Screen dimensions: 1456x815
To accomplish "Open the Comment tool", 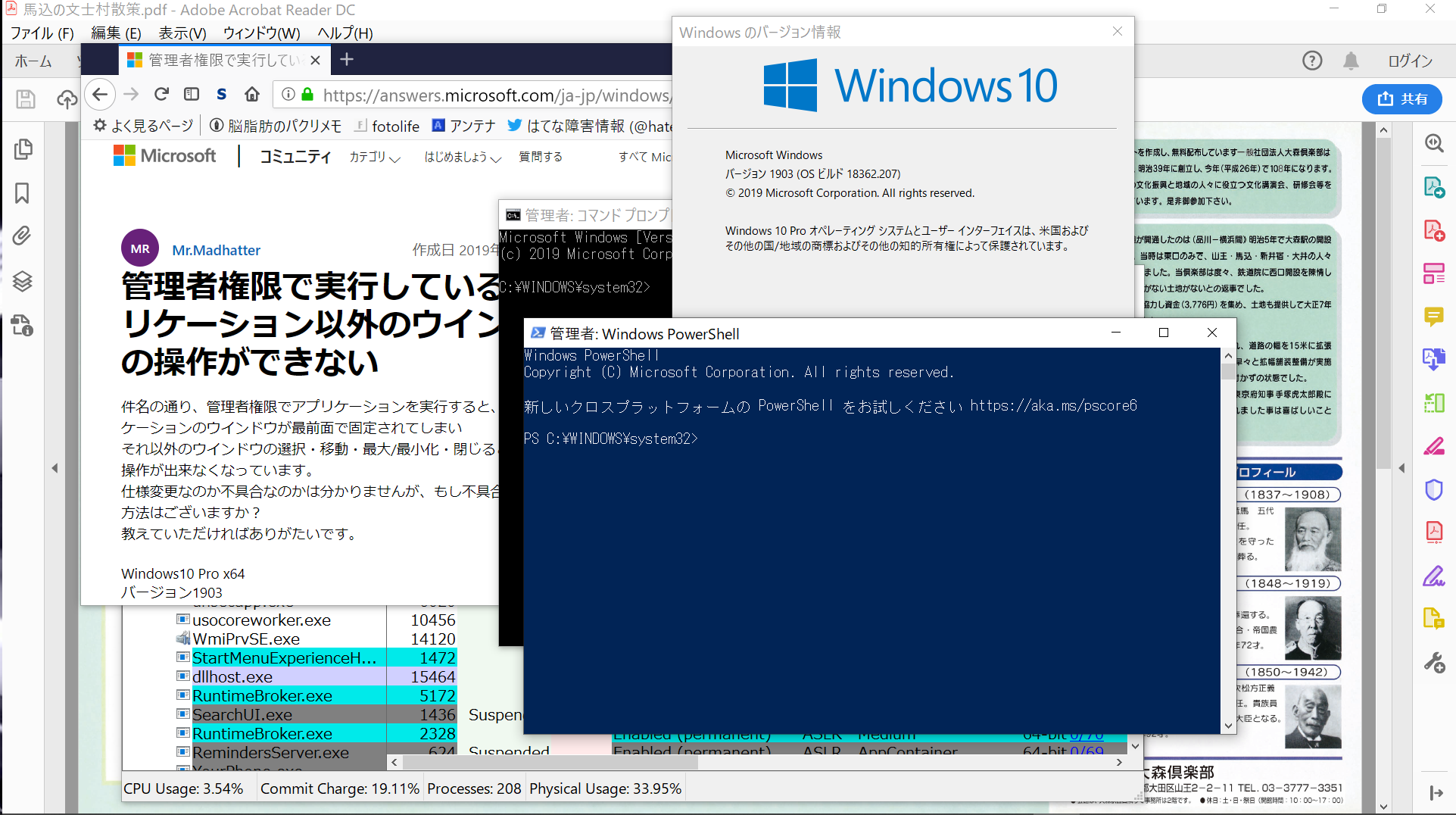I will pos(1434,316).
